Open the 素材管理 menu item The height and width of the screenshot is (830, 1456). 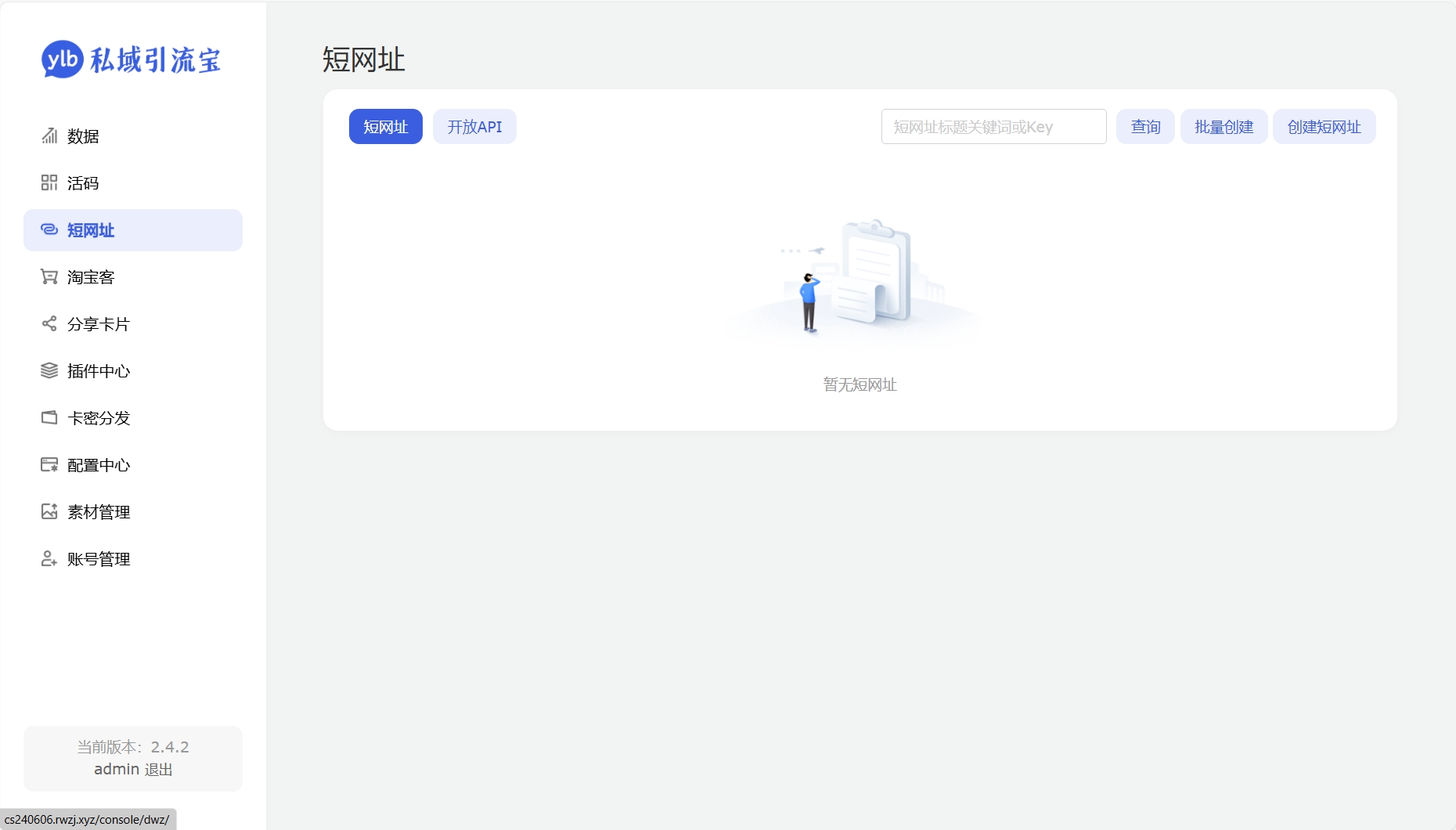tap(99, 512)
